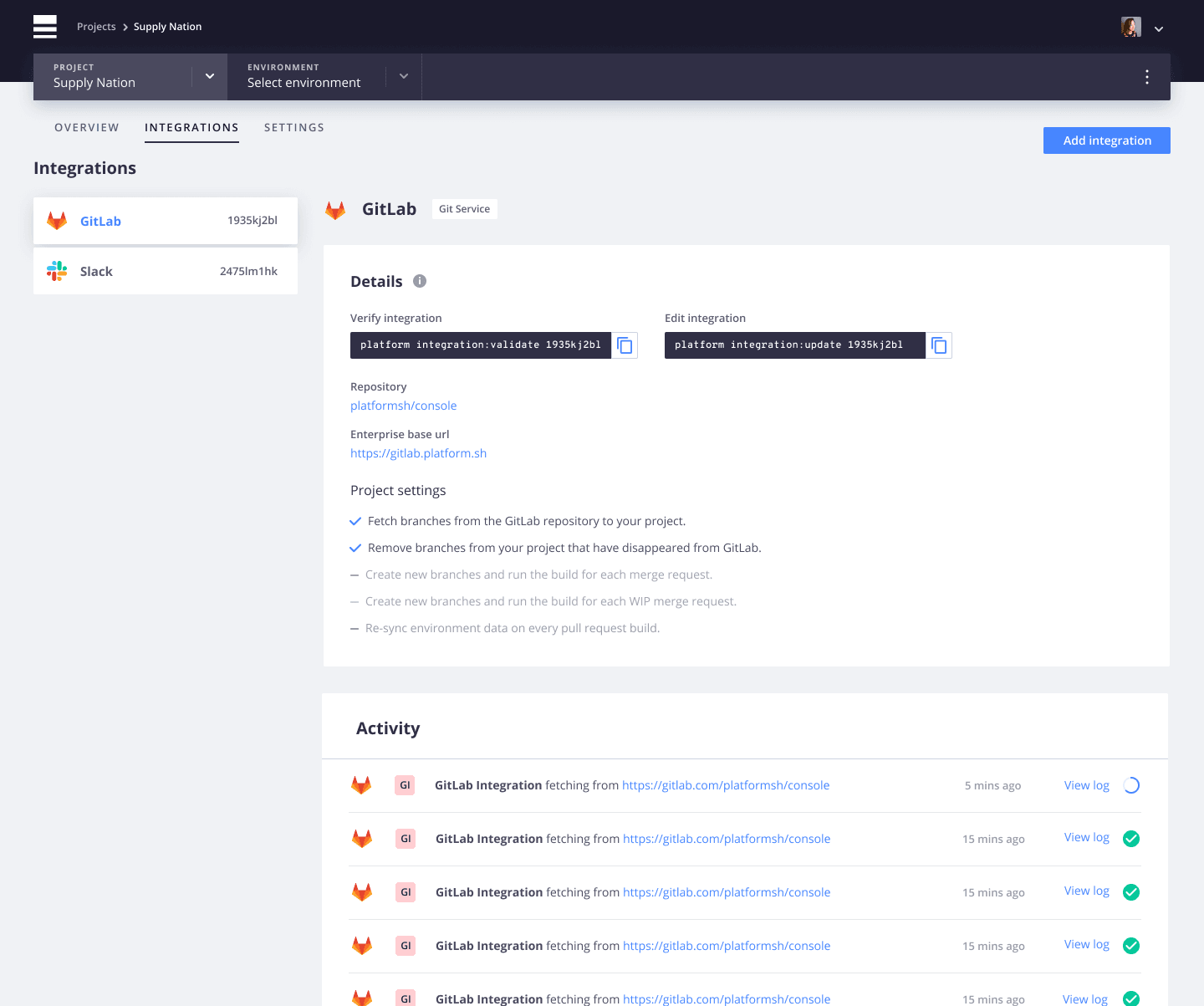The height and width of the screenshot is (1006, 1204).
Task: Click Fetch branches setting checkmark
Action: tap(355, 521)
